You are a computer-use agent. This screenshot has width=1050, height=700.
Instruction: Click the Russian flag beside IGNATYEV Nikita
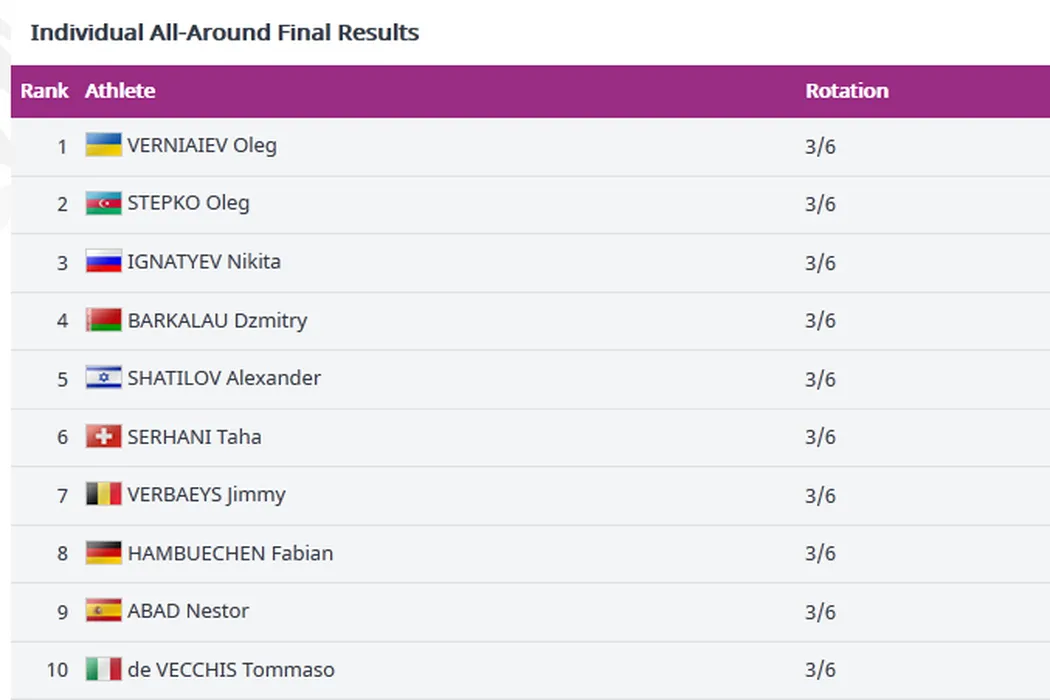103,262
